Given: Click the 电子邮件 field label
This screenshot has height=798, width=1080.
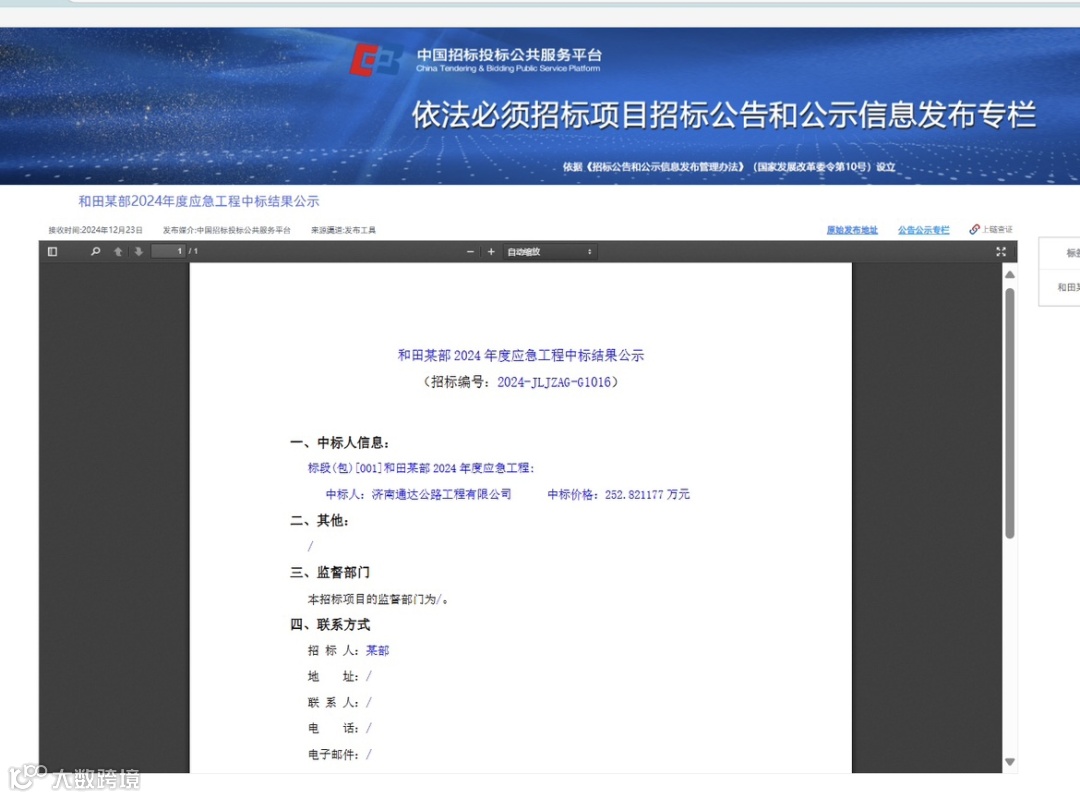Looking at the screenshot, I should click(x=333, y=755).
